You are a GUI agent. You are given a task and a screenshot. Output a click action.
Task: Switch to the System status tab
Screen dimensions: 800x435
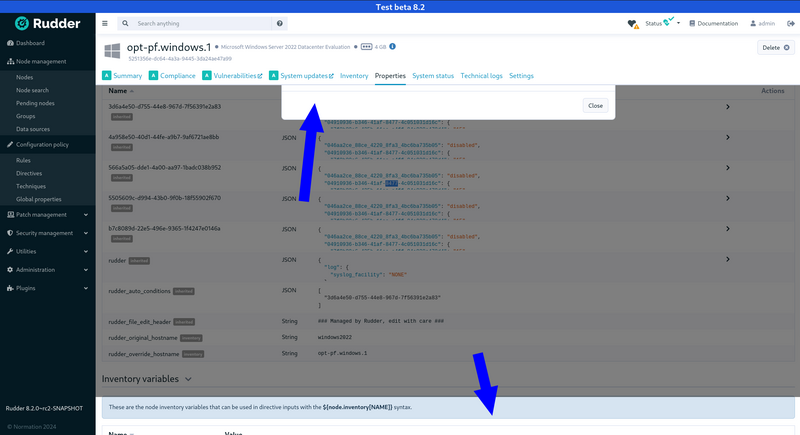pos(433,75)
